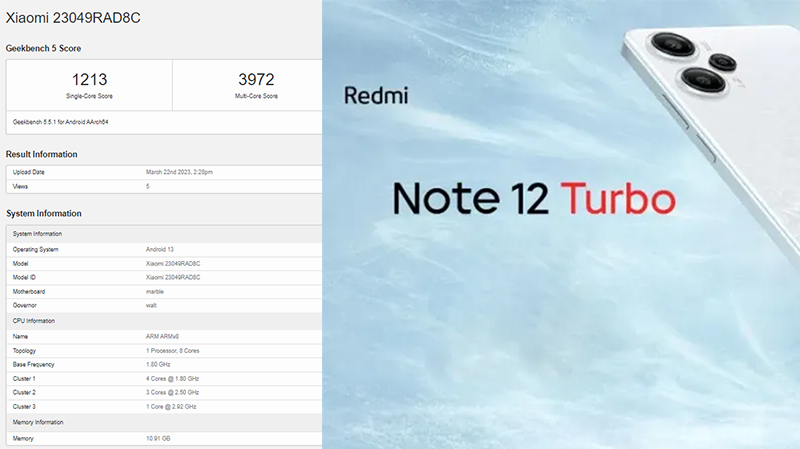Viewport: 800px width, 449px height.
Task: Click the Cluster 3 label
Action: tap(24, 407)
